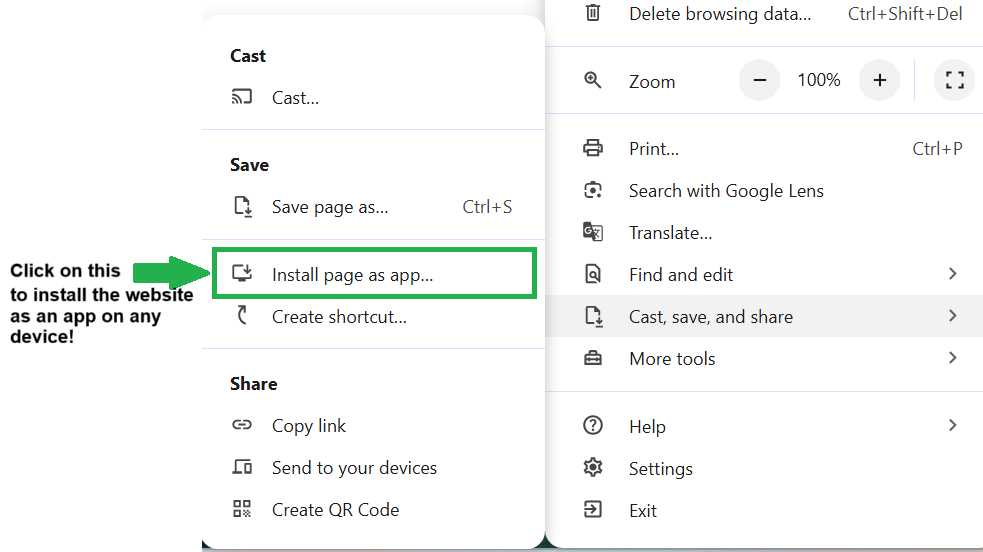Click the Save page as file icon
This screenshot has height=552, width=983.
[243, 206]
